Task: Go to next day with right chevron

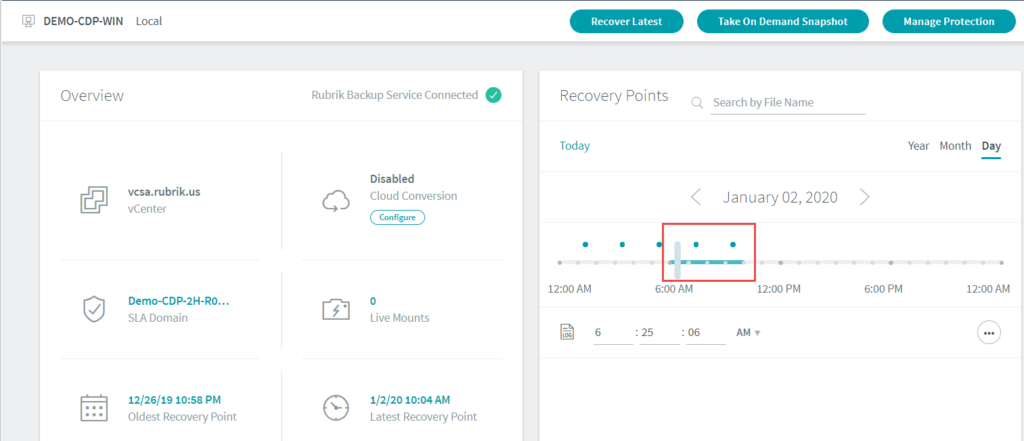Action: 865,197
